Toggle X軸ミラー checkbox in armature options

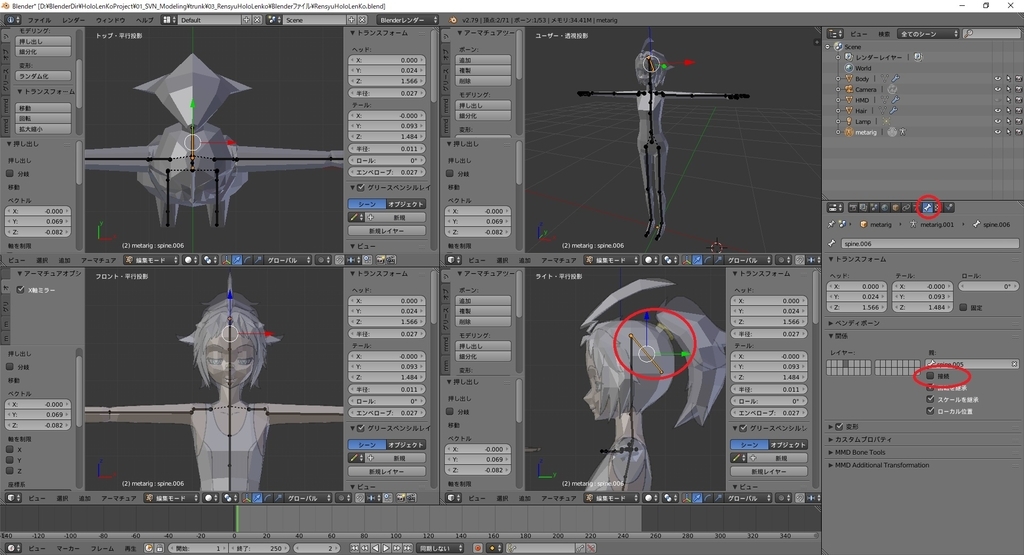coord(20,289)
